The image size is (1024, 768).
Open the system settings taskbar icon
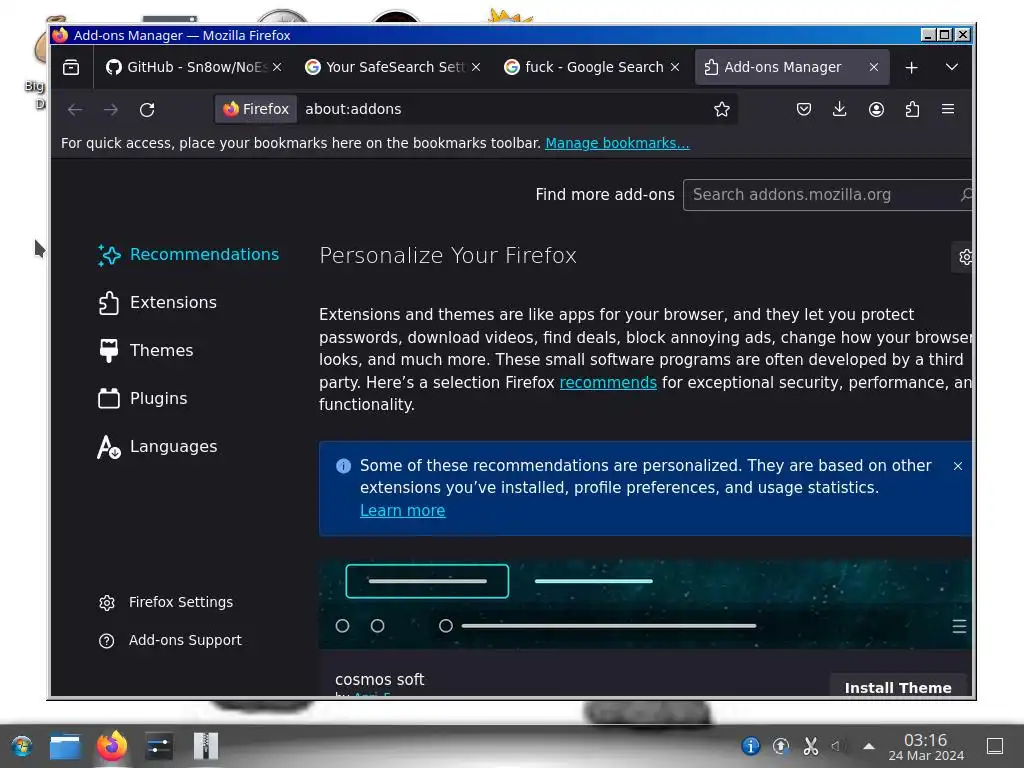pyautogui.click(x=159, y=746)
